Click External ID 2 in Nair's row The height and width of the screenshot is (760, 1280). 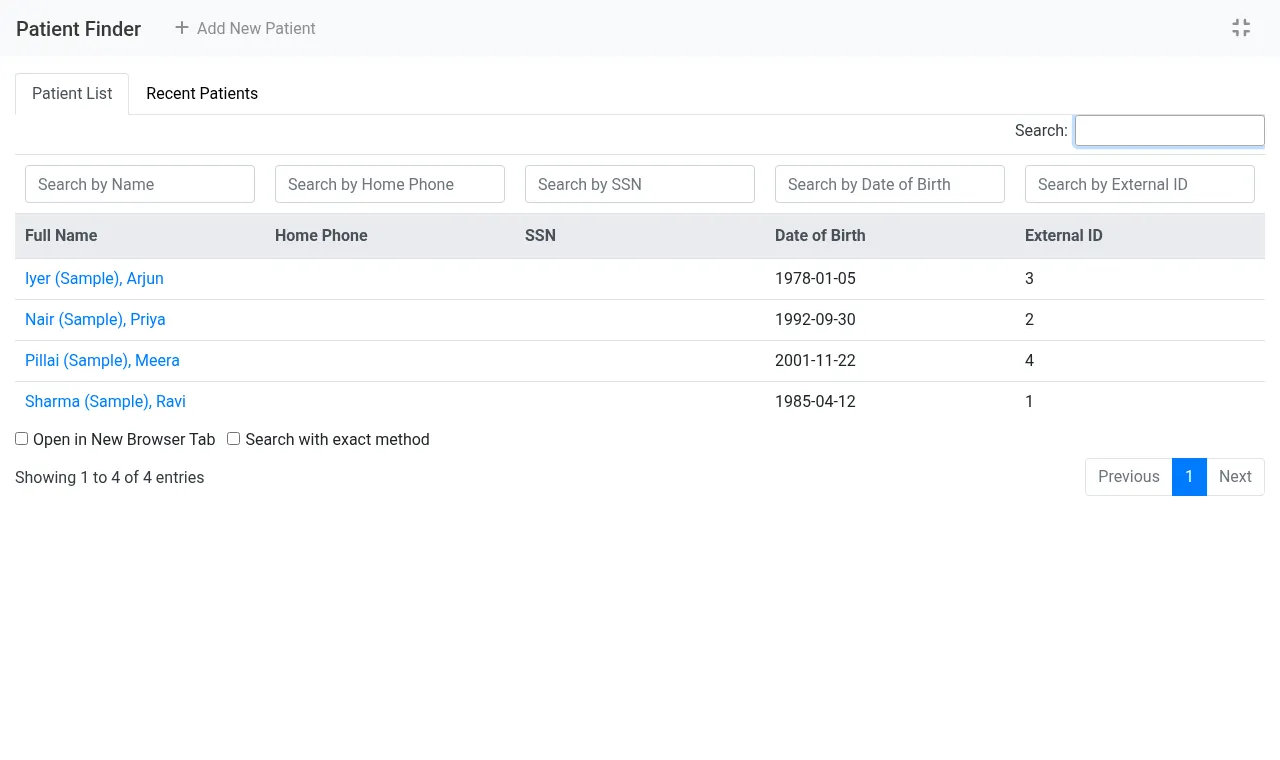pyautogui.click(x=1029, y=320)
